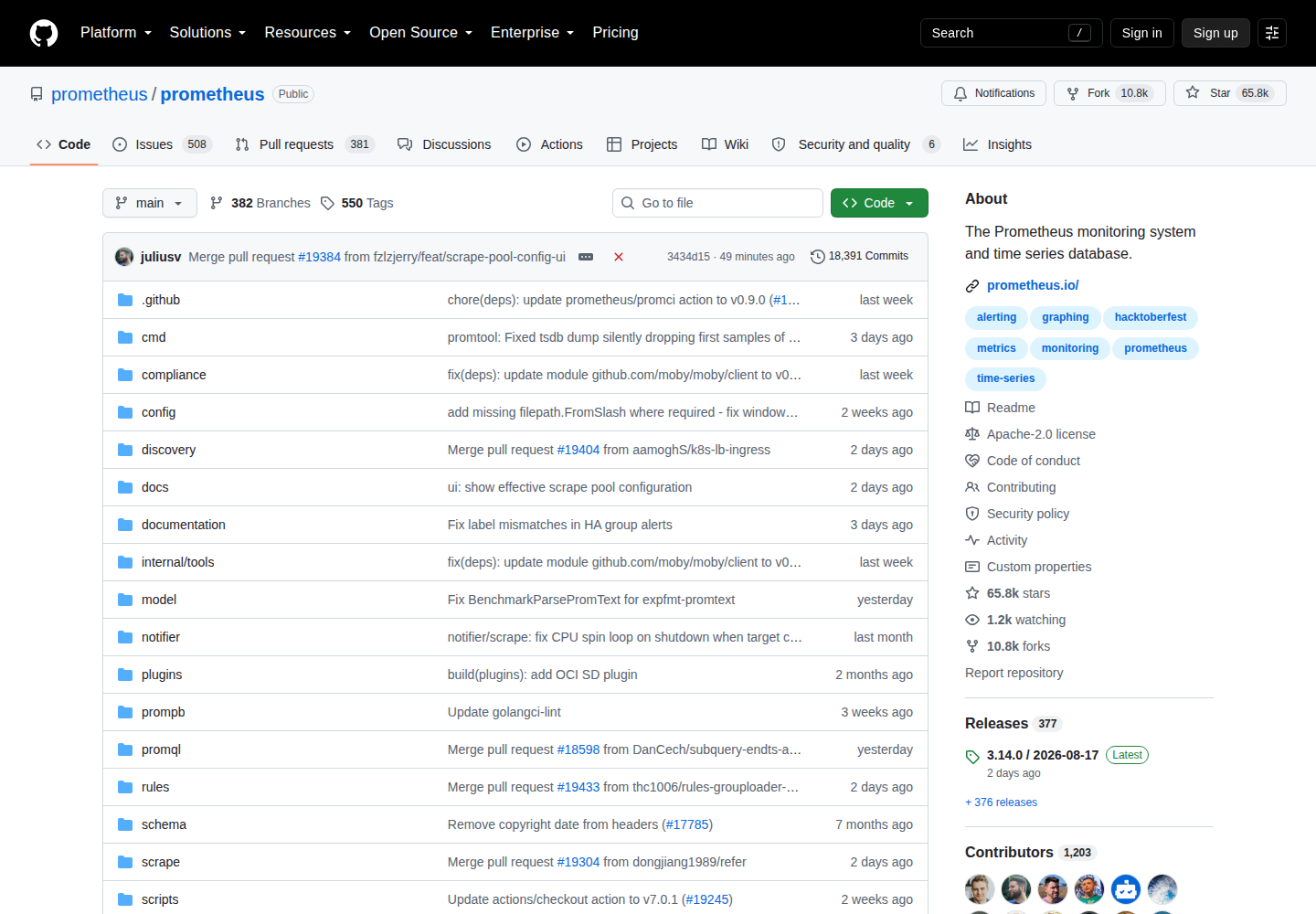Switch to the Pull requests tab
The image size is (1316, 914).
tap(304, 144)
